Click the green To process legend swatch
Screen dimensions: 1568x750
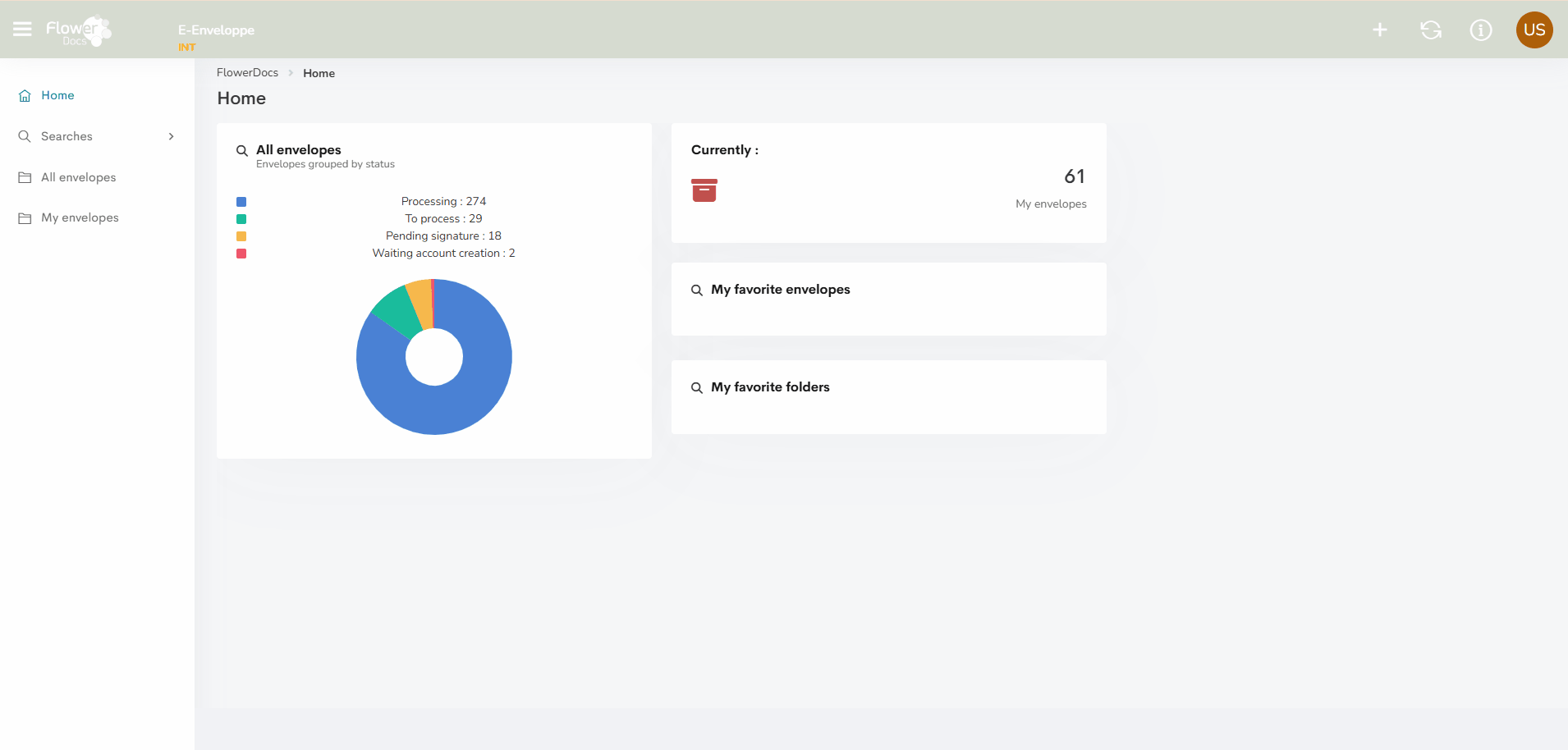(x=241, y=219)
